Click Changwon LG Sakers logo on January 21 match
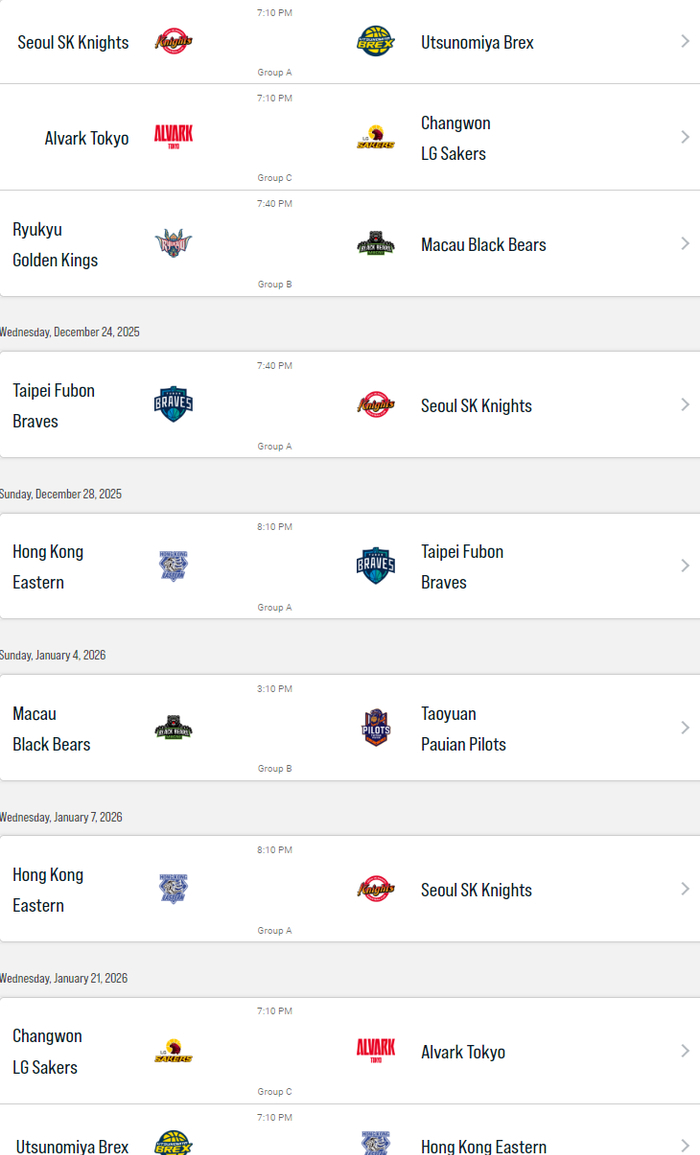 pyautogui.click(x=174, y=1051)
